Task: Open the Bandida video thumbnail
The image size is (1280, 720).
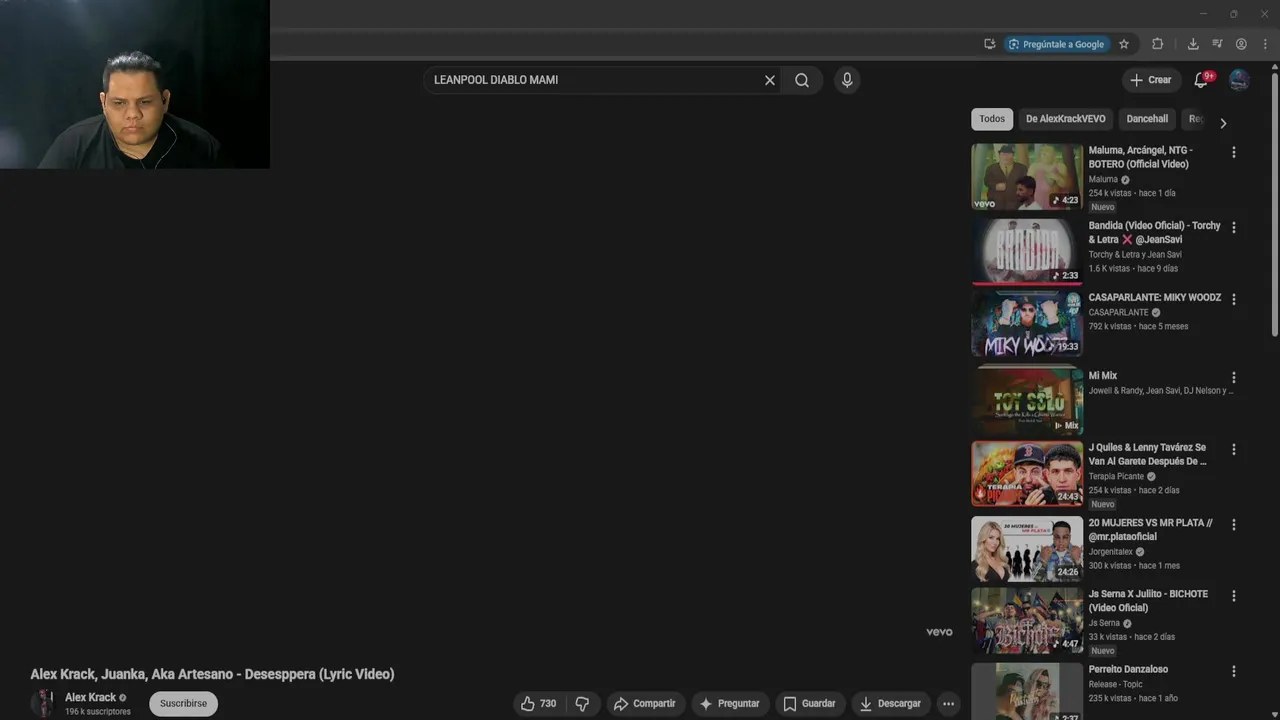Action: click(x=1027, y=251)
